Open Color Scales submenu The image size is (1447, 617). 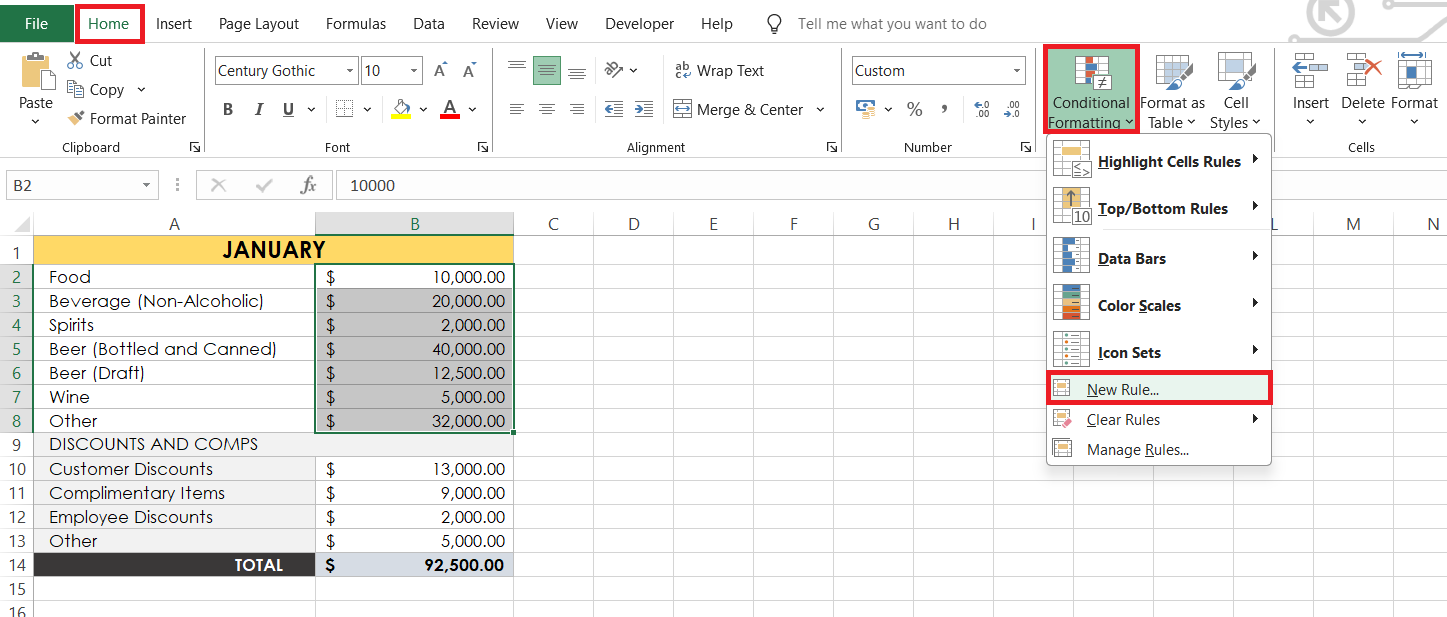1158,306
